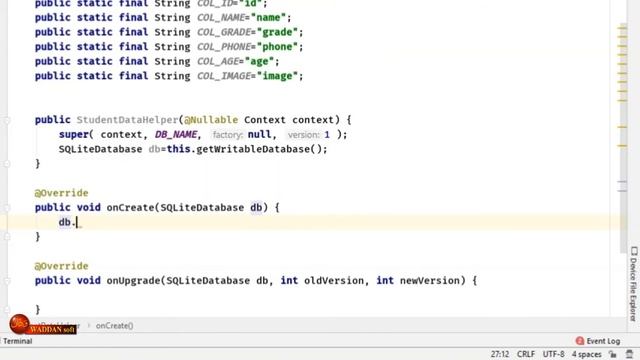This screenshot has width=640, height=360.
Task: Click the COL_PHONE constant identifier
Action: click(224, 47)
